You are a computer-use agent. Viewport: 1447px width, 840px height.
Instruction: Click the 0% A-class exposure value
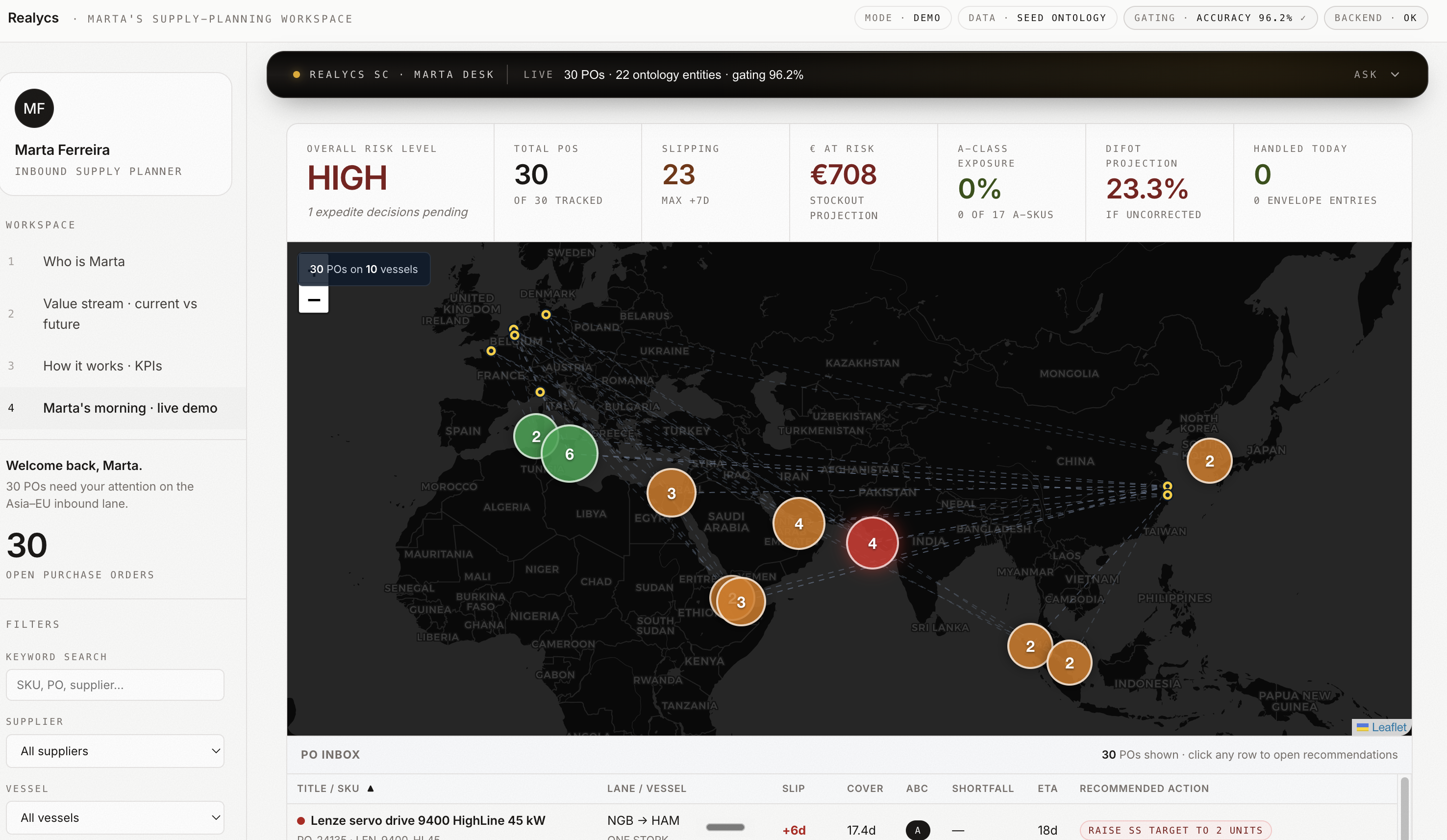(979, 189)
